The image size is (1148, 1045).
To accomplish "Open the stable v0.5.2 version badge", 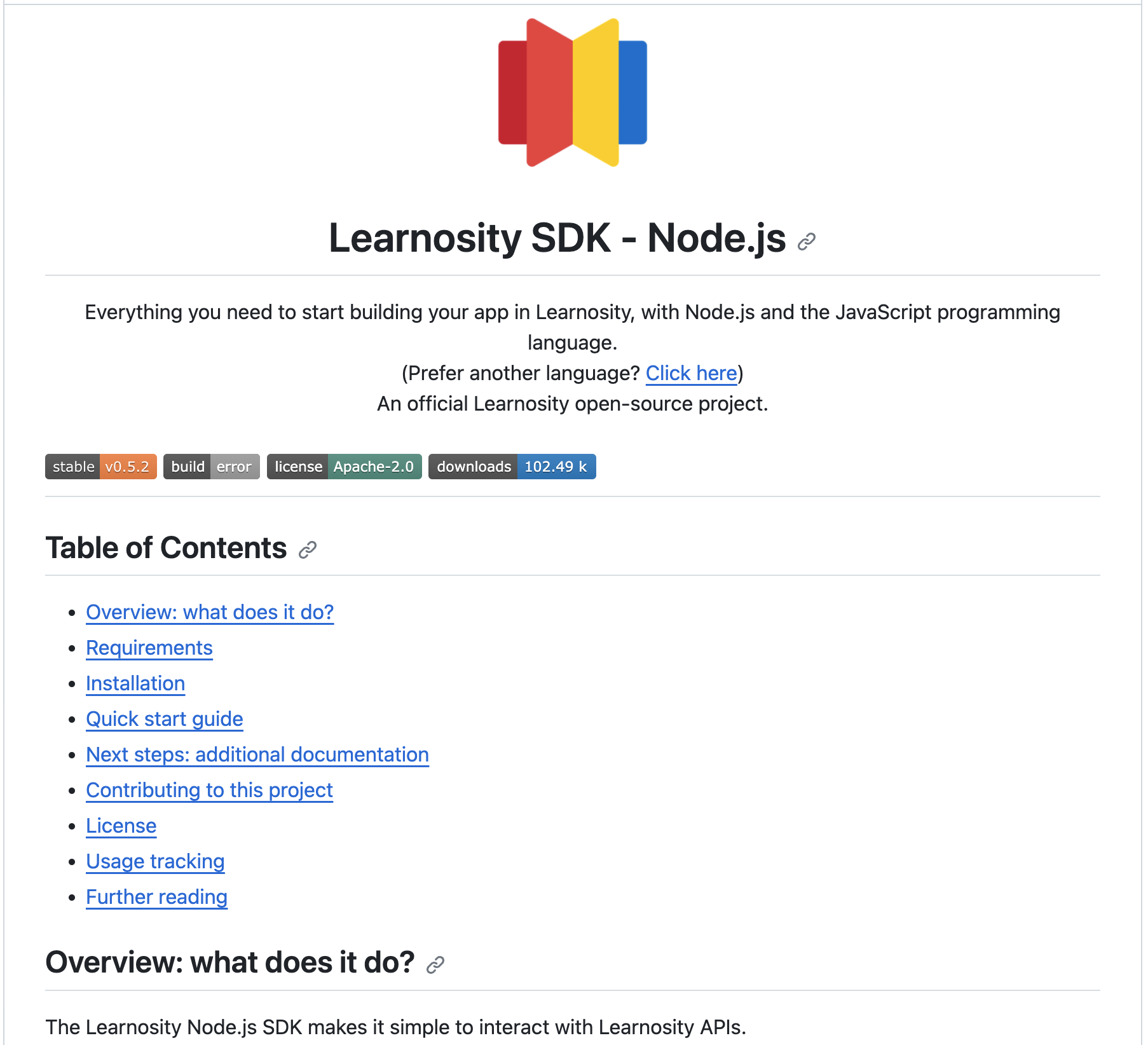I will click(x=101, y=467).
